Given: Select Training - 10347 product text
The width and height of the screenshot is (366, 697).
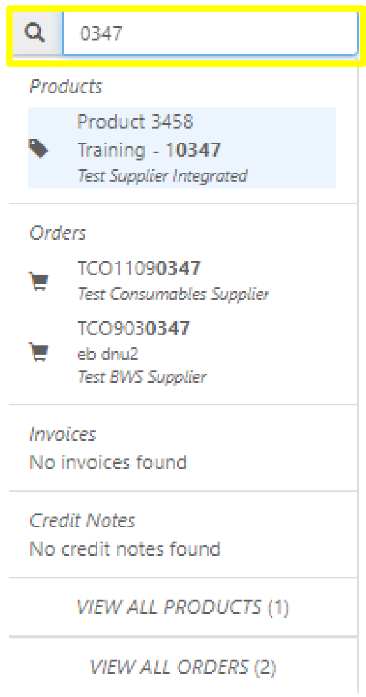Looking at the screenshot, I should (x=149, y=150).
